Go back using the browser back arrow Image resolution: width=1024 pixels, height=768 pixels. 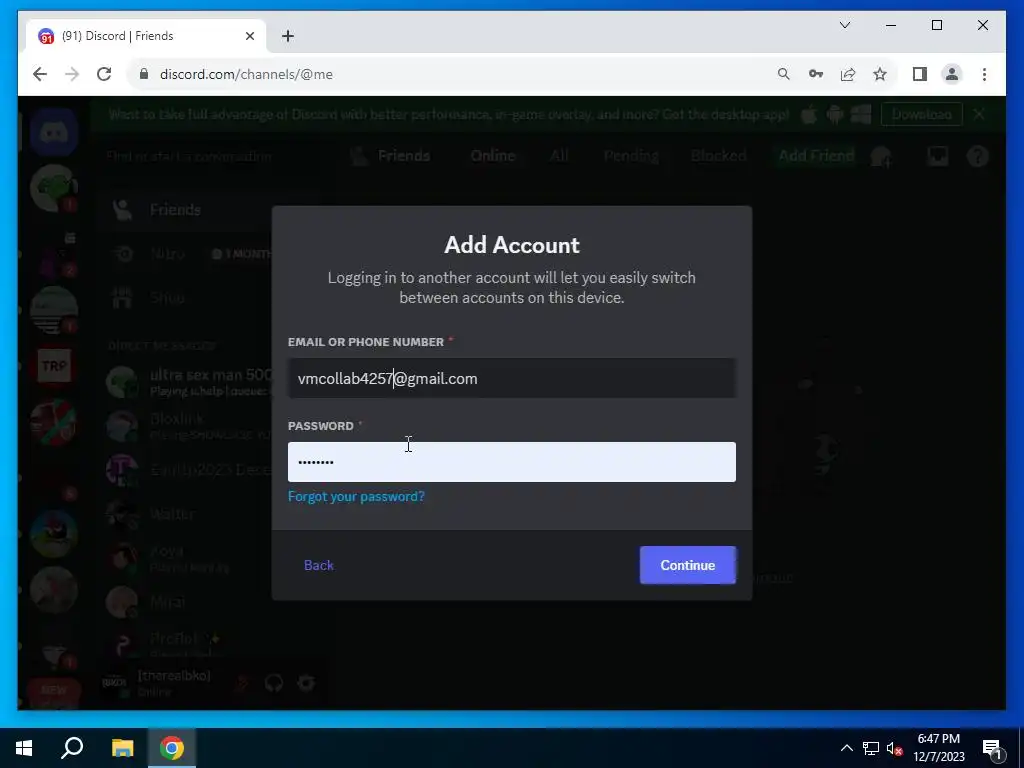click(x=40, y=74)
